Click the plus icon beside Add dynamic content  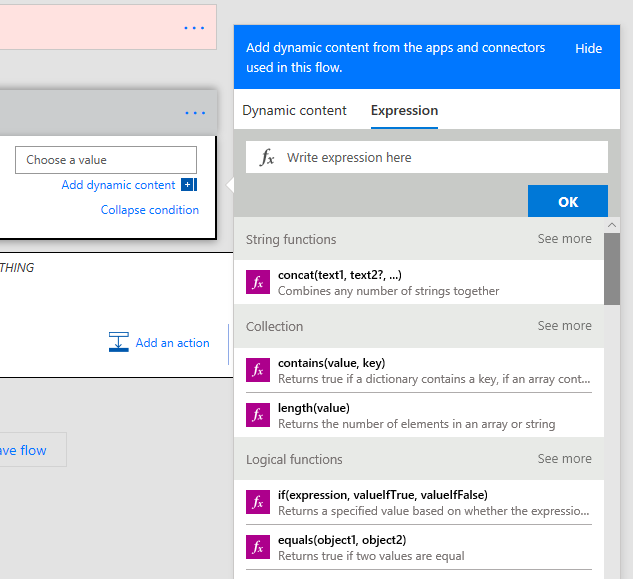point(189,185)
